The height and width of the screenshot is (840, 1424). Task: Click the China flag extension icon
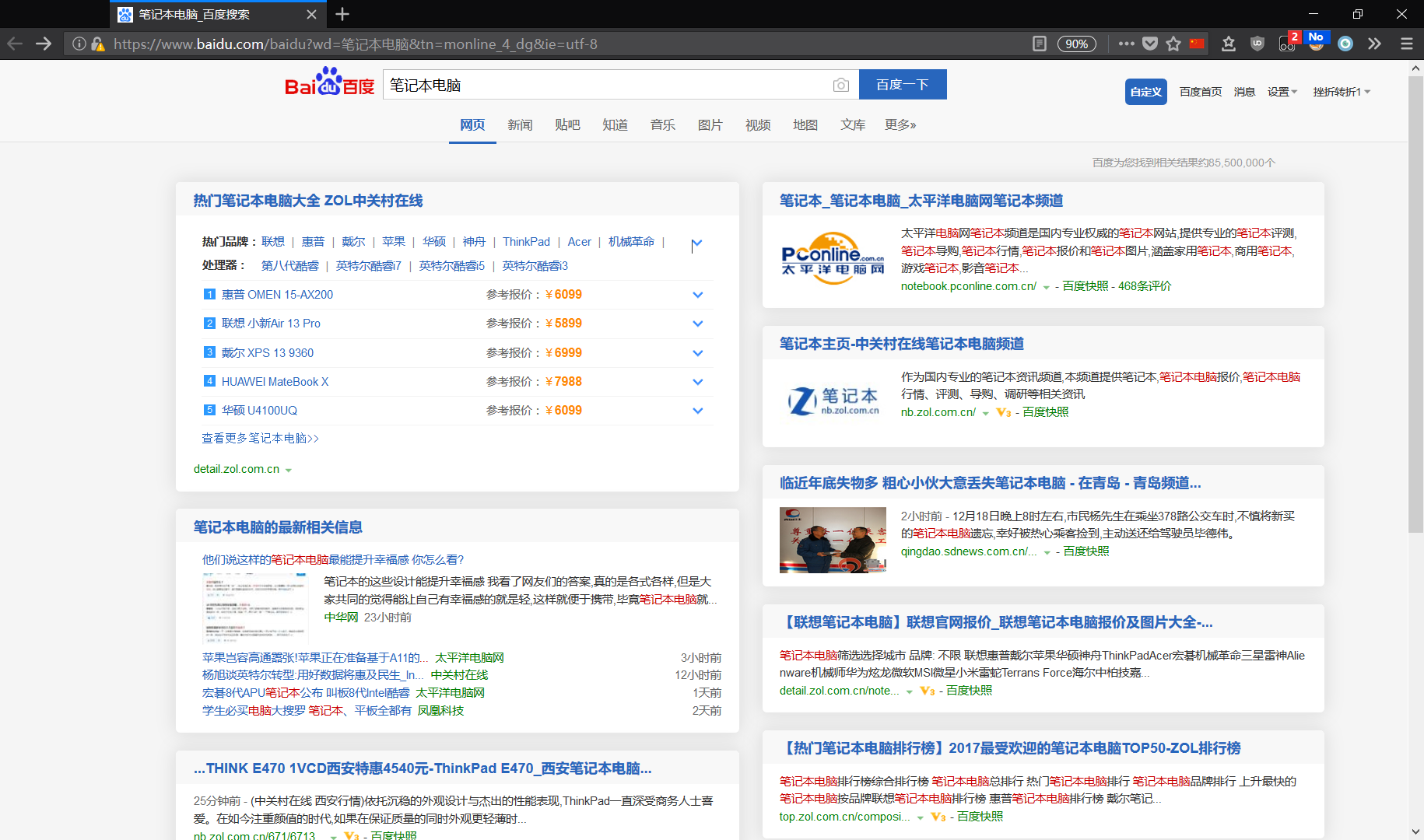(1197, 44)
